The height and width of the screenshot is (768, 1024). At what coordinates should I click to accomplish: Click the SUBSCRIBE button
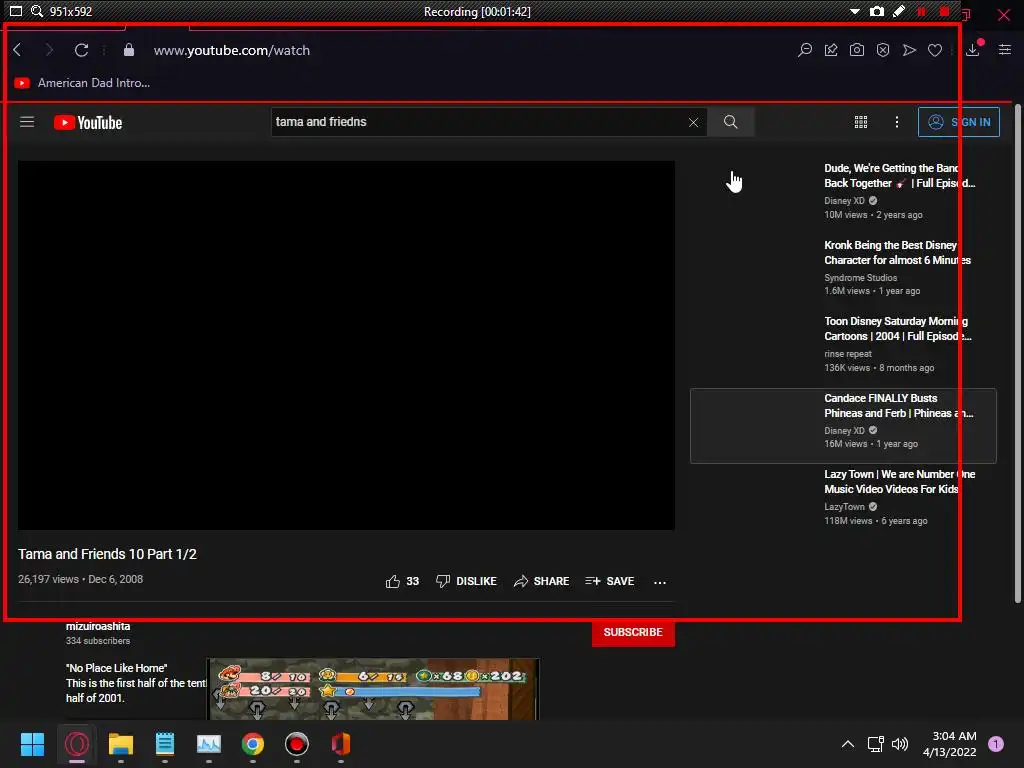pos(633,632)
